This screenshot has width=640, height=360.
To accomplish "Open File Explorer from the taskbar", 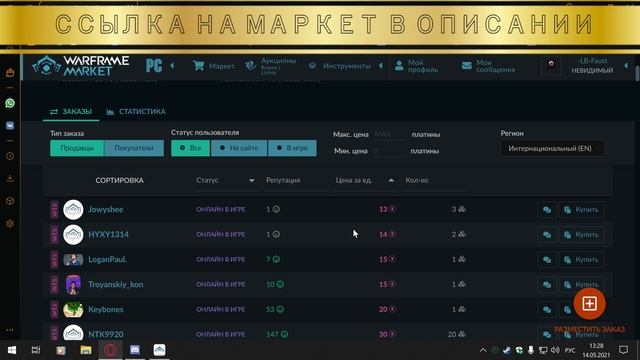I will point(86,350).
